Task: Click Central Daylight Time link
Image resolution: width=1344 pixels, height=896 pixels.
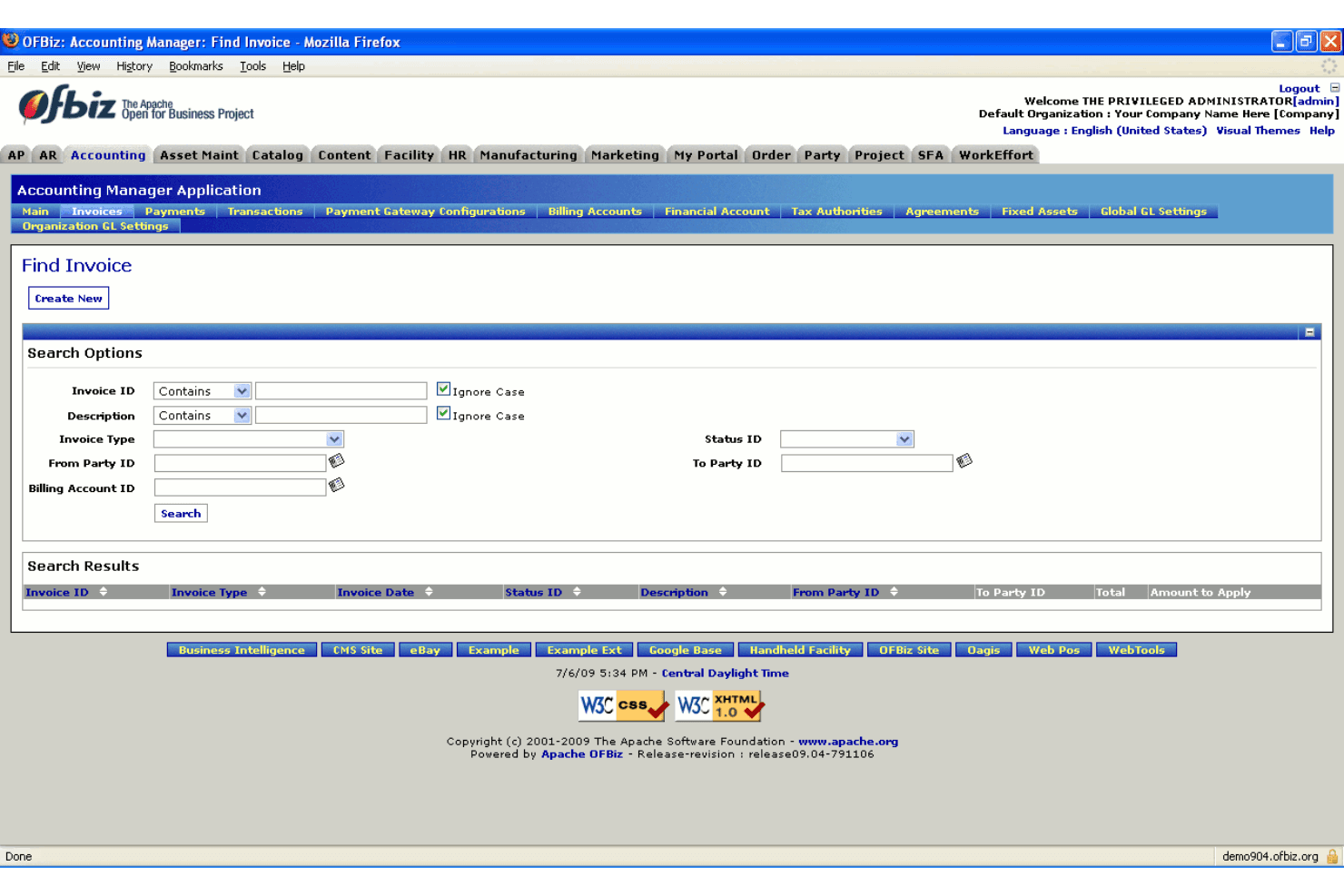Action: coord(725,674)
